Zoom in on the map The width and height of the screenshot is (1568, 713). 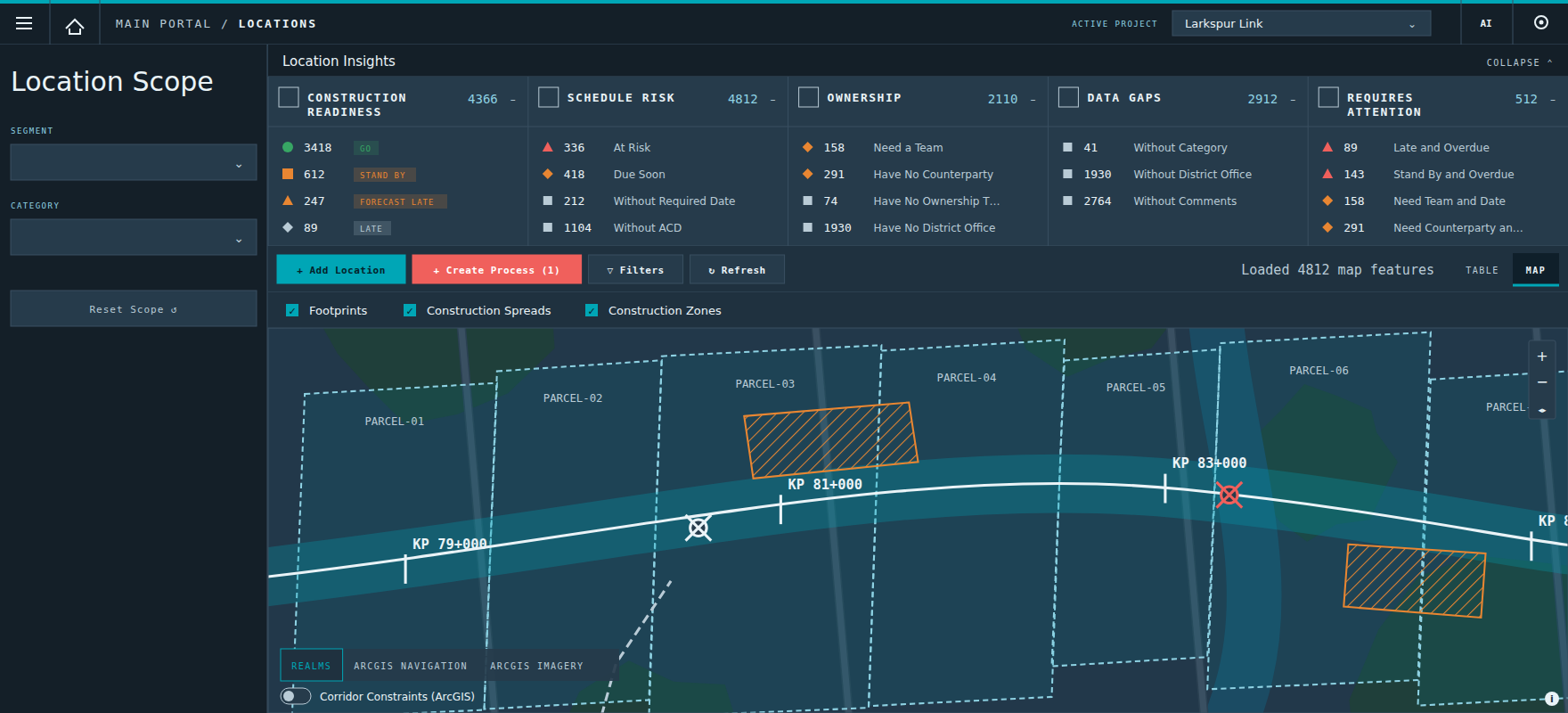[x=1542, y=356]
